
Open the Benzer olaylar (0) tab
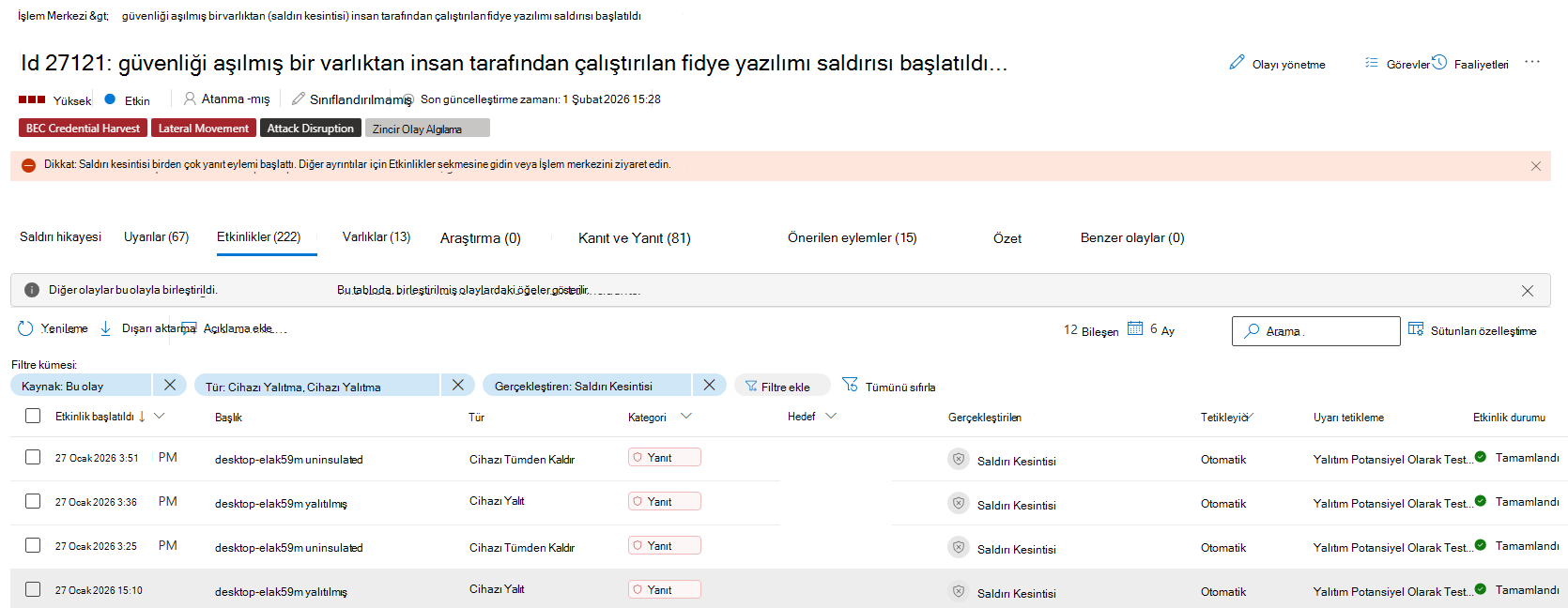tap(1132, 237)
